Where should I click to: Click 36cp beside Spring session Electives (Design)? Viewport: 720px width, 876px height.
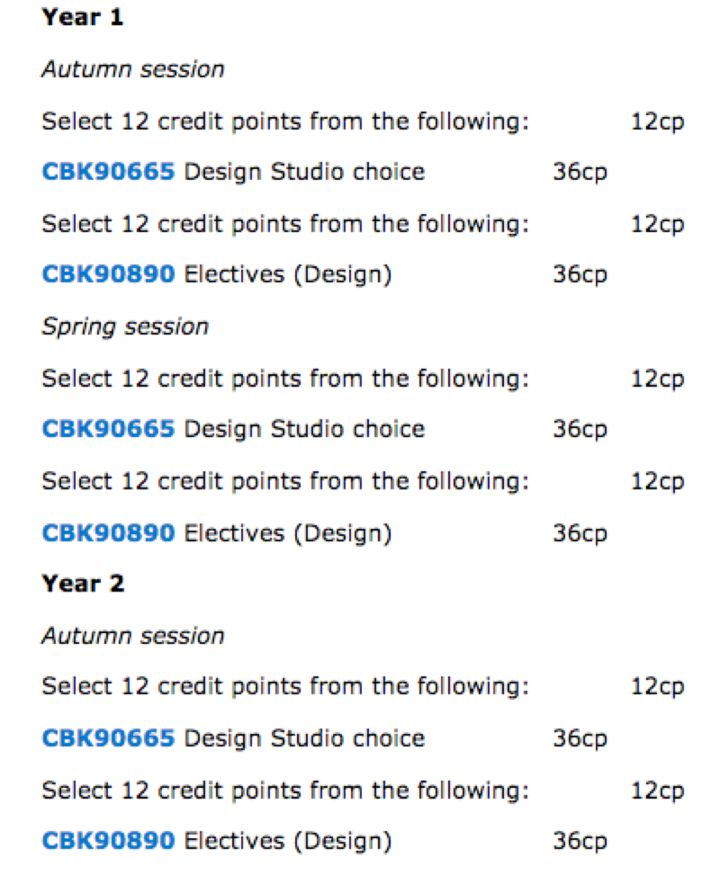[x=580, y=534]
